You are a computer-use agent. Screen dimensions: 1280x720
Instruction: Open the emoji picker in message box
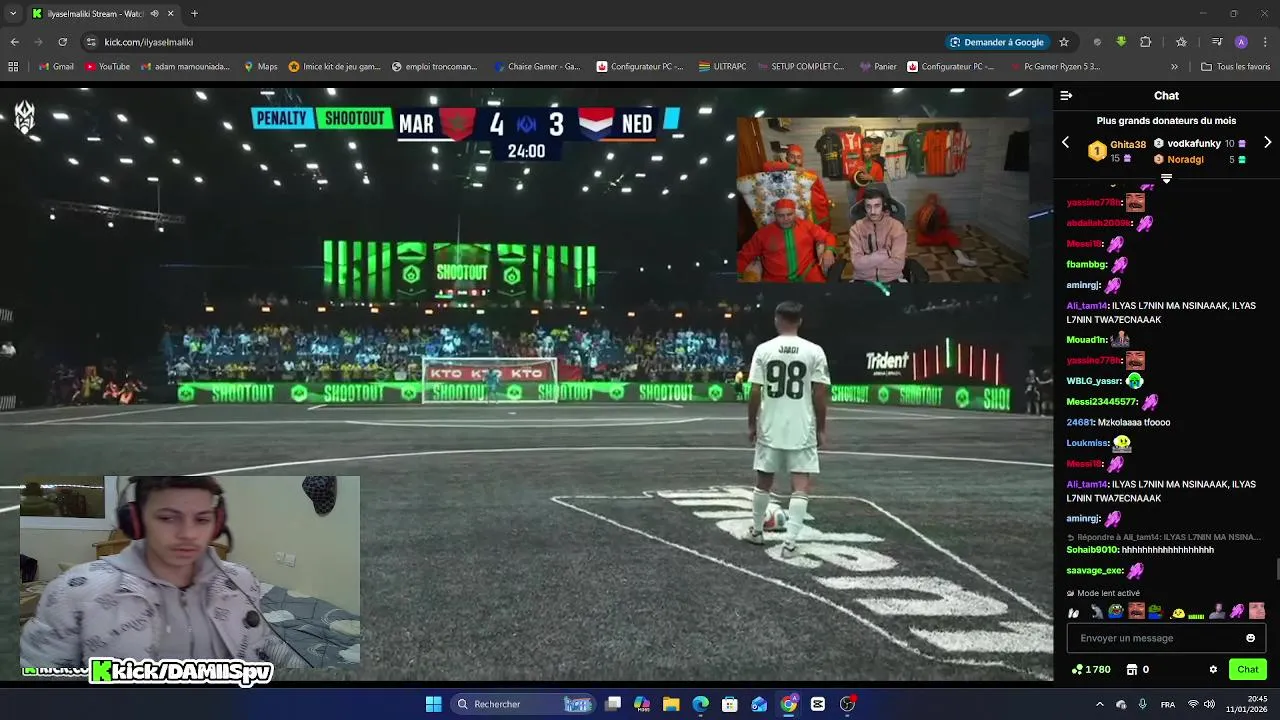tap(1250, 638)
